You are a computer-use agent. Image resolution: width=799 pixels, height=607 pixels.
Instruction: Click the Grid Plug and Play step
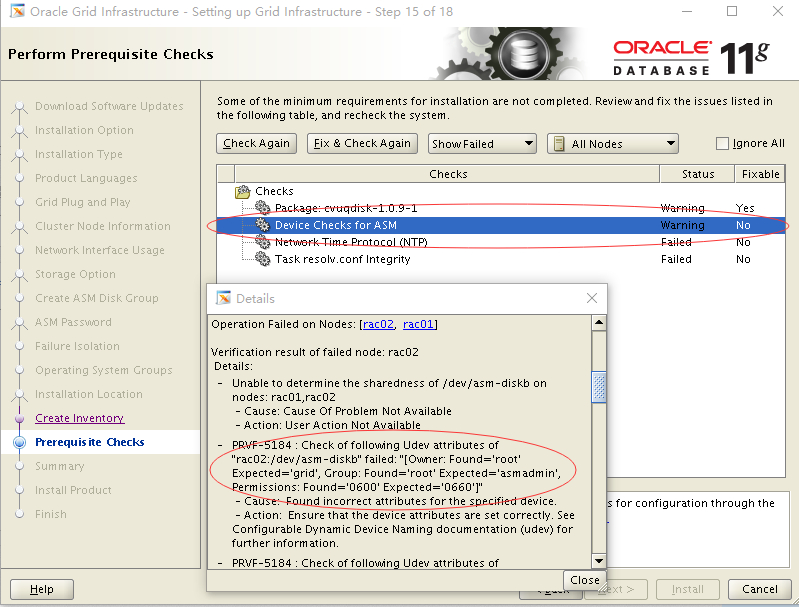83,202
